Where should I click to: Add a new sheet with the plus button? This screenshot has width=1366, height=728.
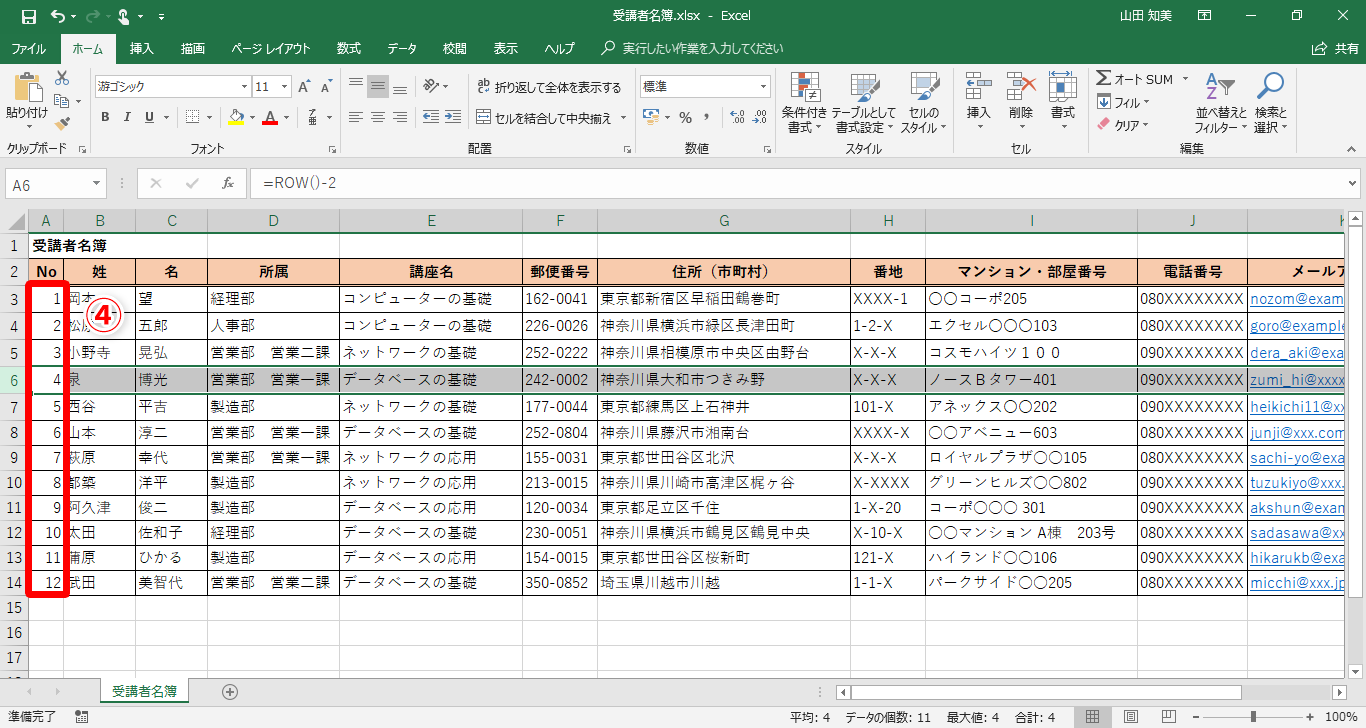(230, 691)
